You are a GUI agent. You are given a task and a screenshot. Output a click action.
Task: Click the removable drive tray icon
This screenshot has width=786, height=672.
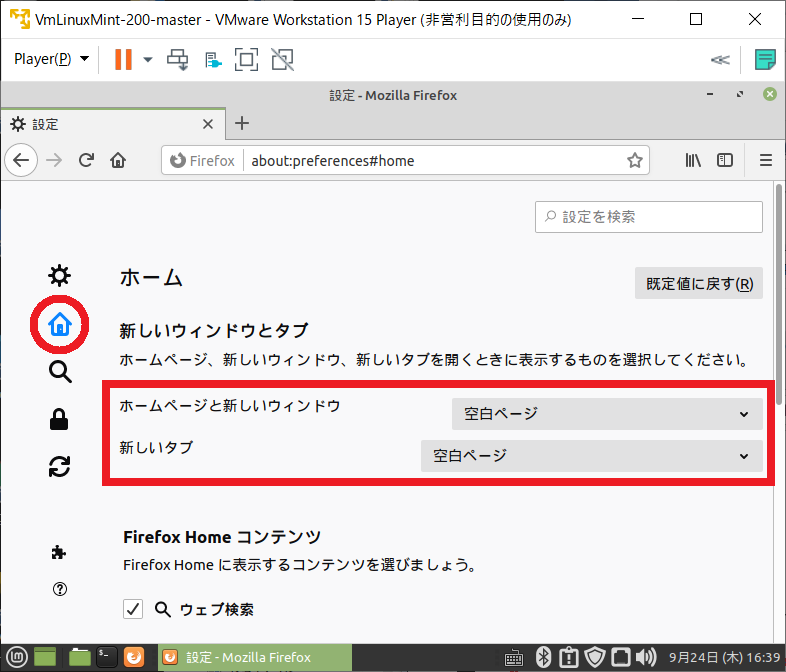coord(621,657)
